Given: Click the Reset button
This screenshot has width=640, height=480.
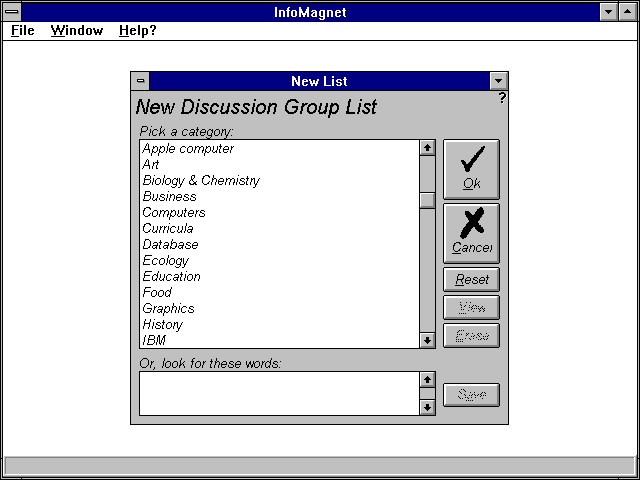Looking at the screenshot, I should 471,280.
